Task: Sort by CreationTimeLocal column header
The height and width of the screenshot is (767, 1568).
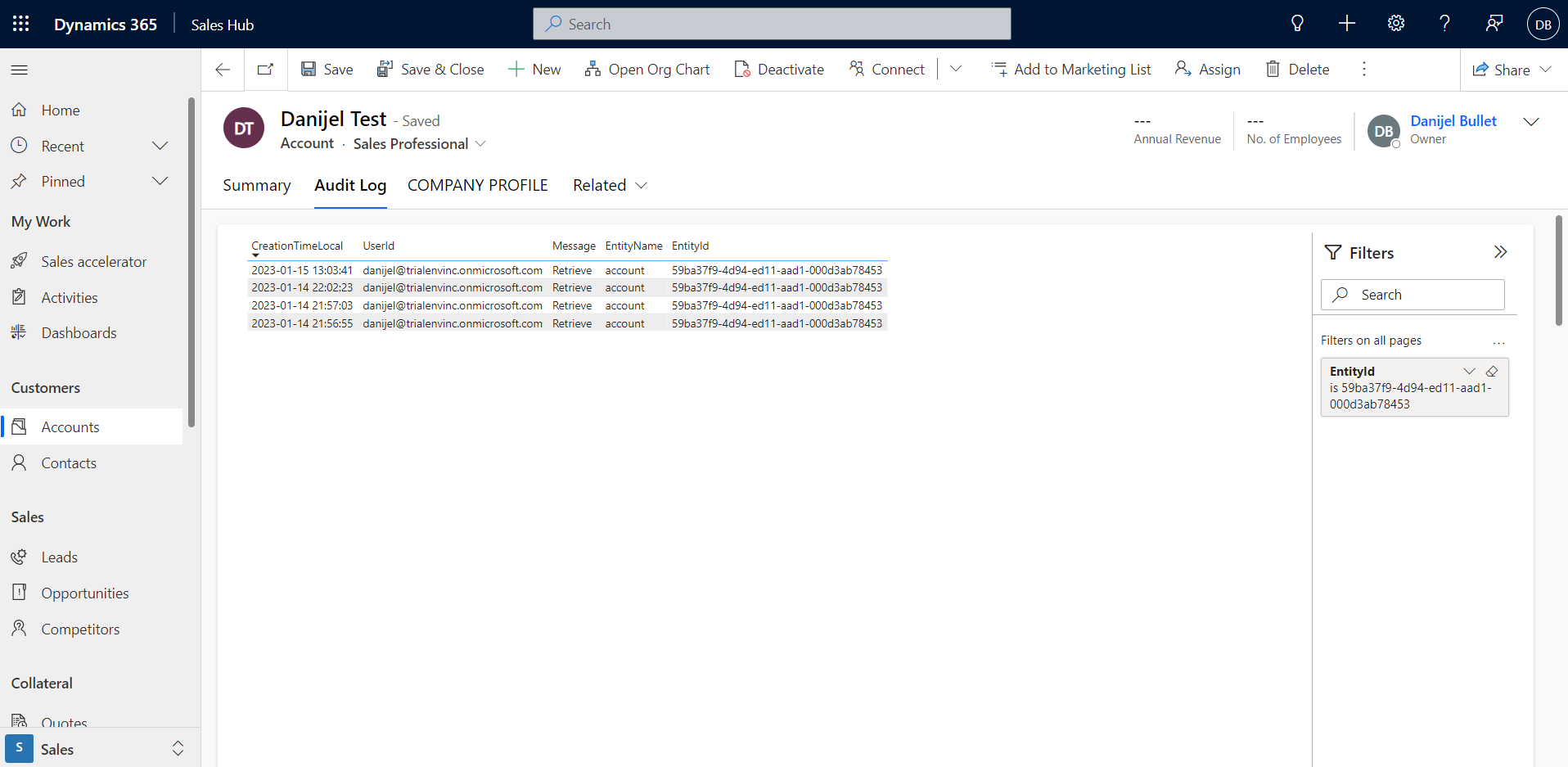Action: (x=297, y=246)
